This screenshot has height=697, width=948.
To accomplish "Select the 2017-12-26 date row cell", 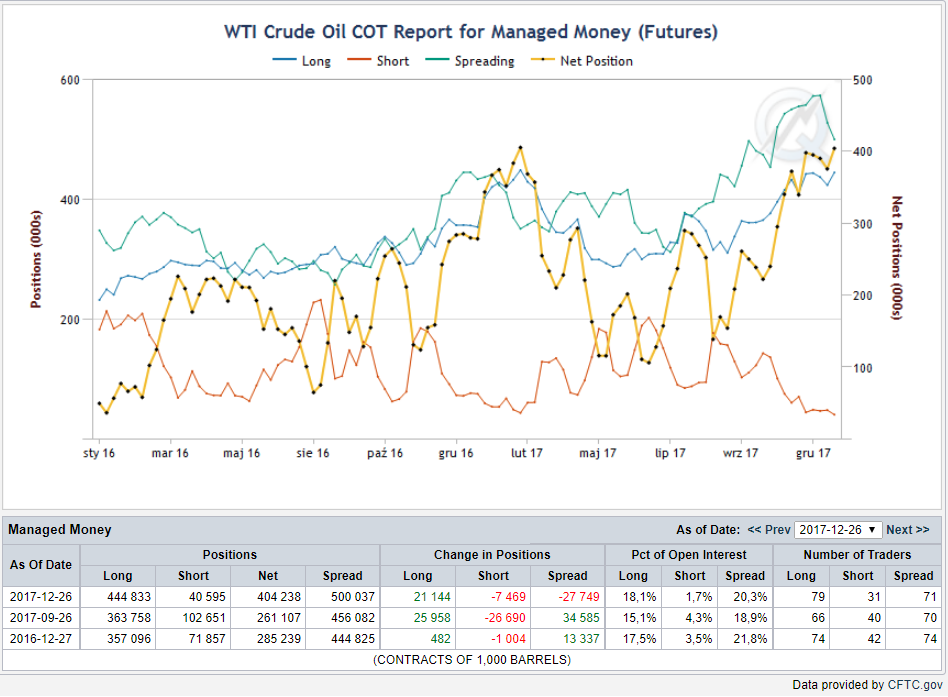I will [41, 597].
